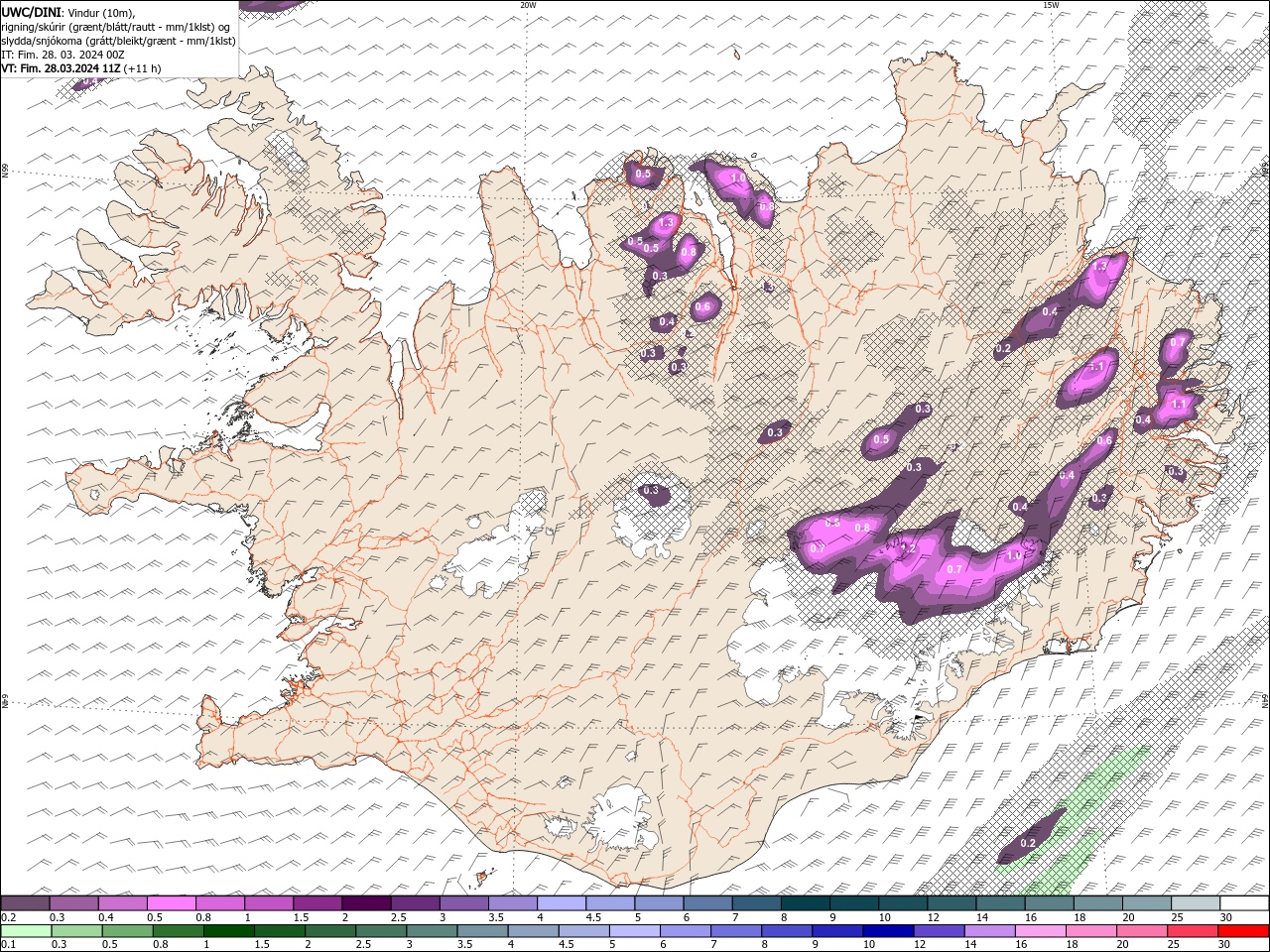Pick the pale grey 25 swatch in the purple legend row
This screenshot has width=1270, height=952.
click(1195, 903)
